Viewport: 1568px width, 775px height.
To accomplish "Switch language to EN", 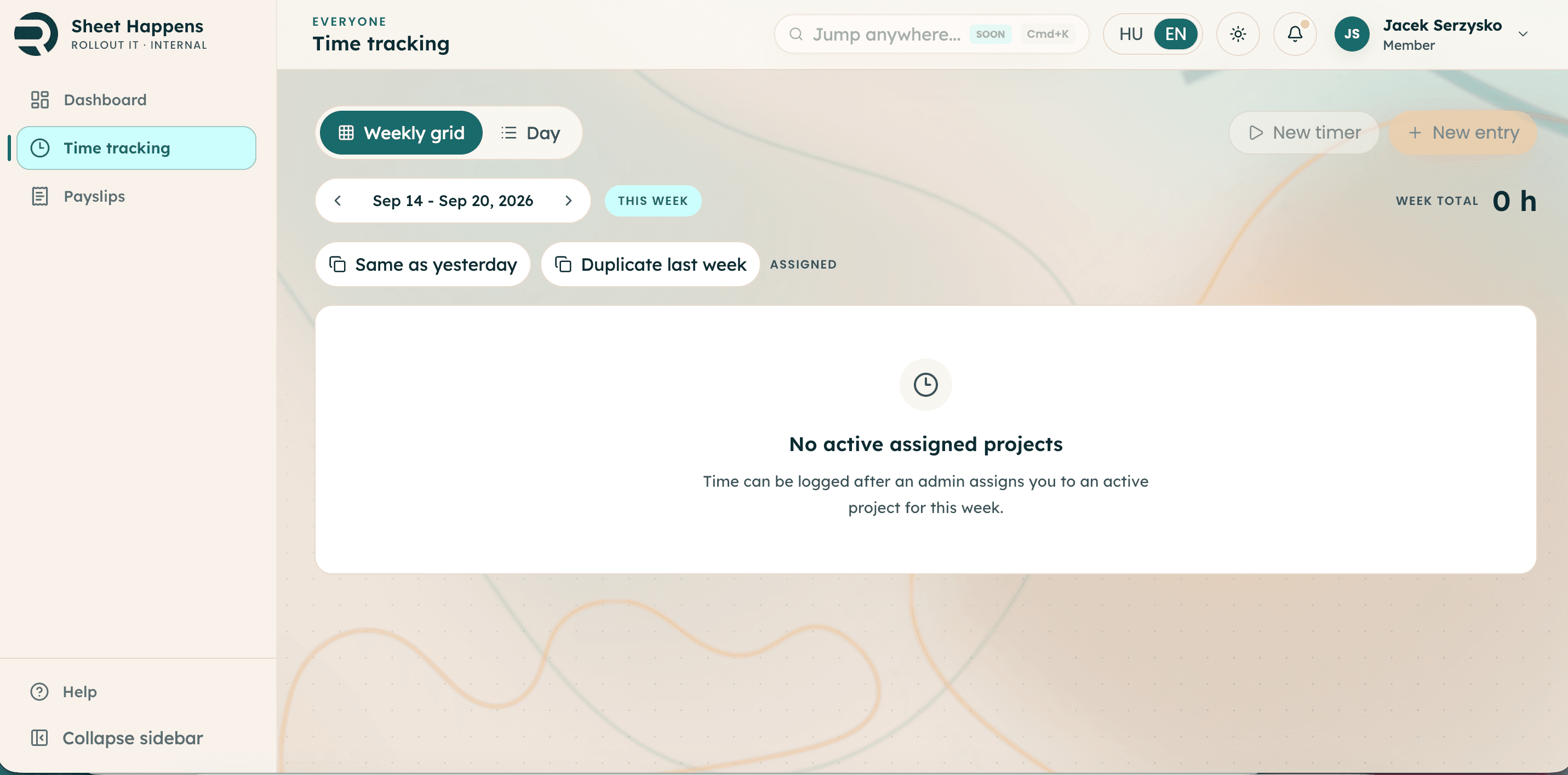I will click(x=1175, y=34).
